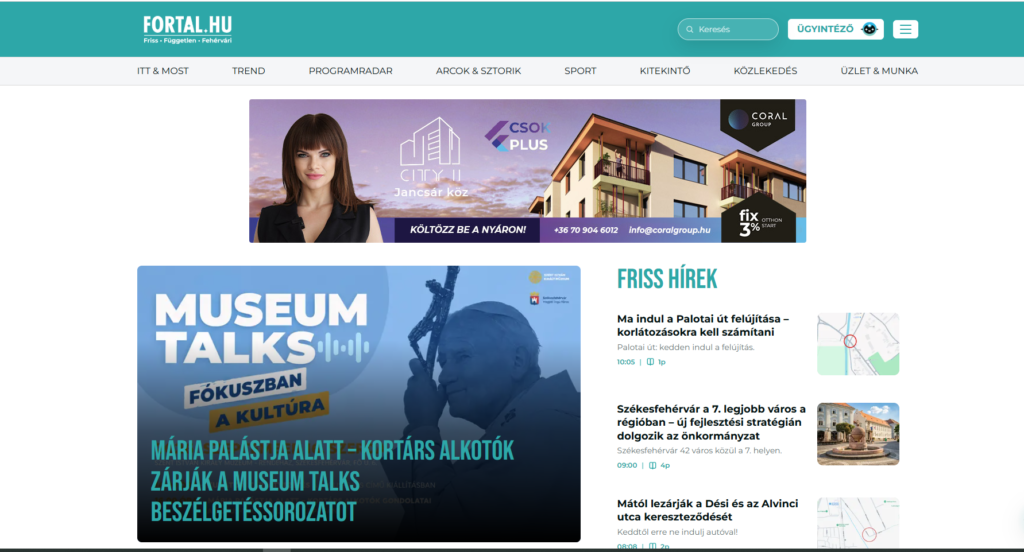Open the ARCOK & SZTORIK section
Viewport: 1024px width, 552px height.
[478, 71]
